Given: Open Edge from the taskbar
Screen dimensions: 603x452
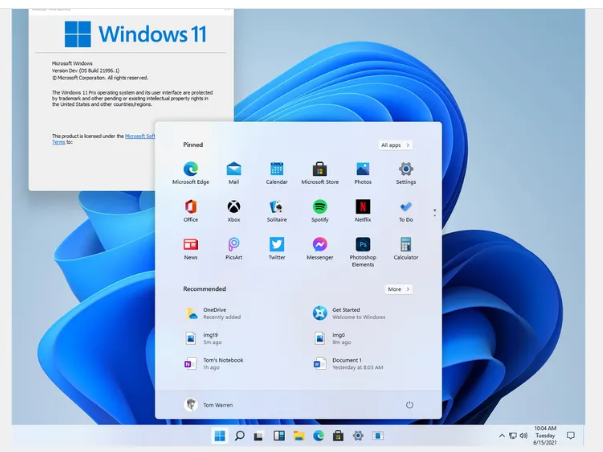Looking at the screenshot, I should coord(318,436).
